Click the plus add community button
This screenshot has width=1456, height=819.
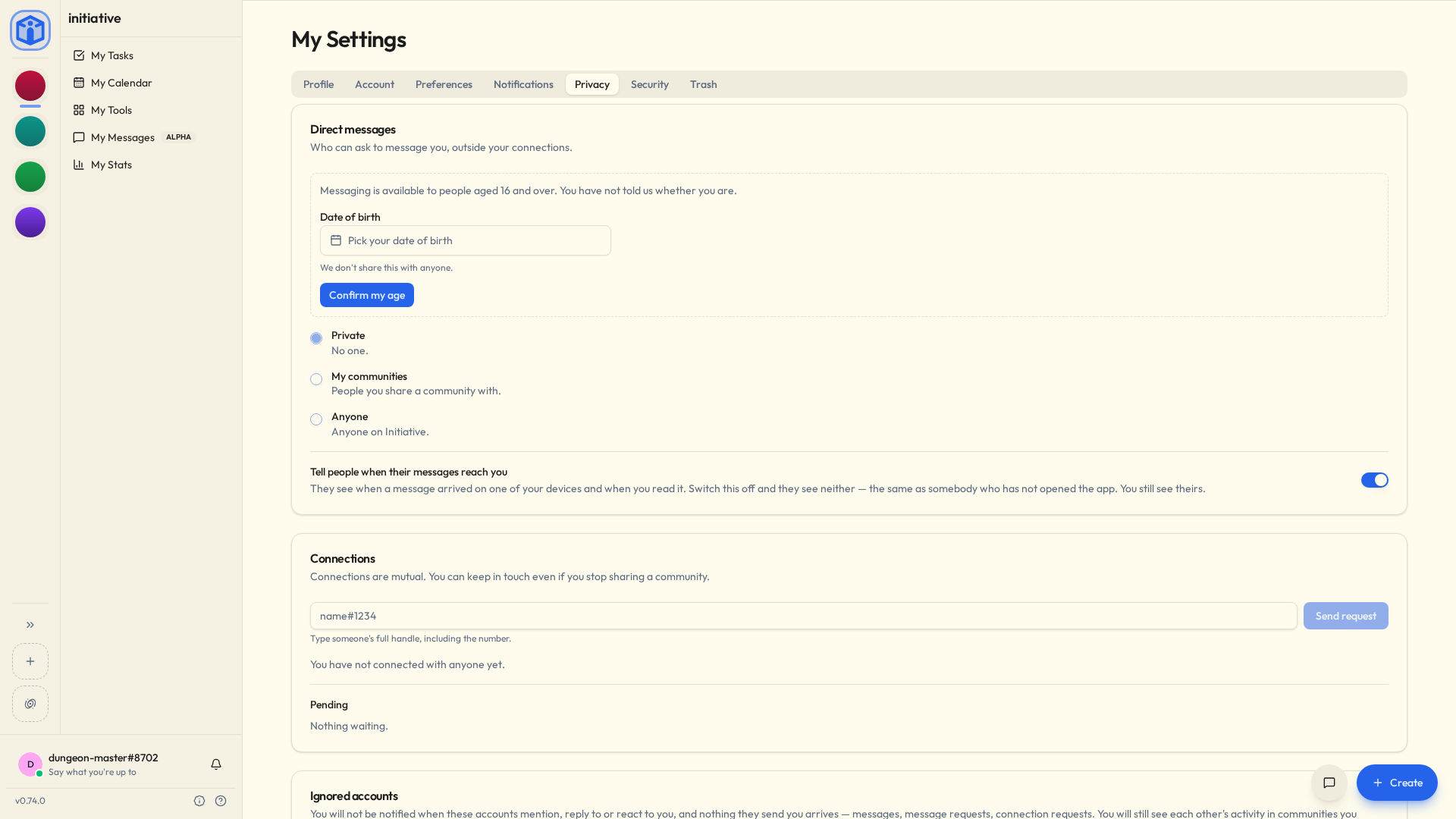(30, 661)
